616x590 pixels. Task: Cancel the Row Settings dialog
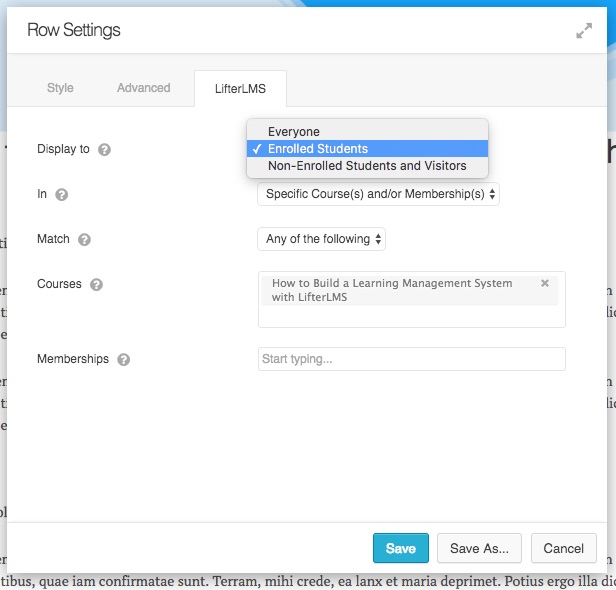pos(564,548)
